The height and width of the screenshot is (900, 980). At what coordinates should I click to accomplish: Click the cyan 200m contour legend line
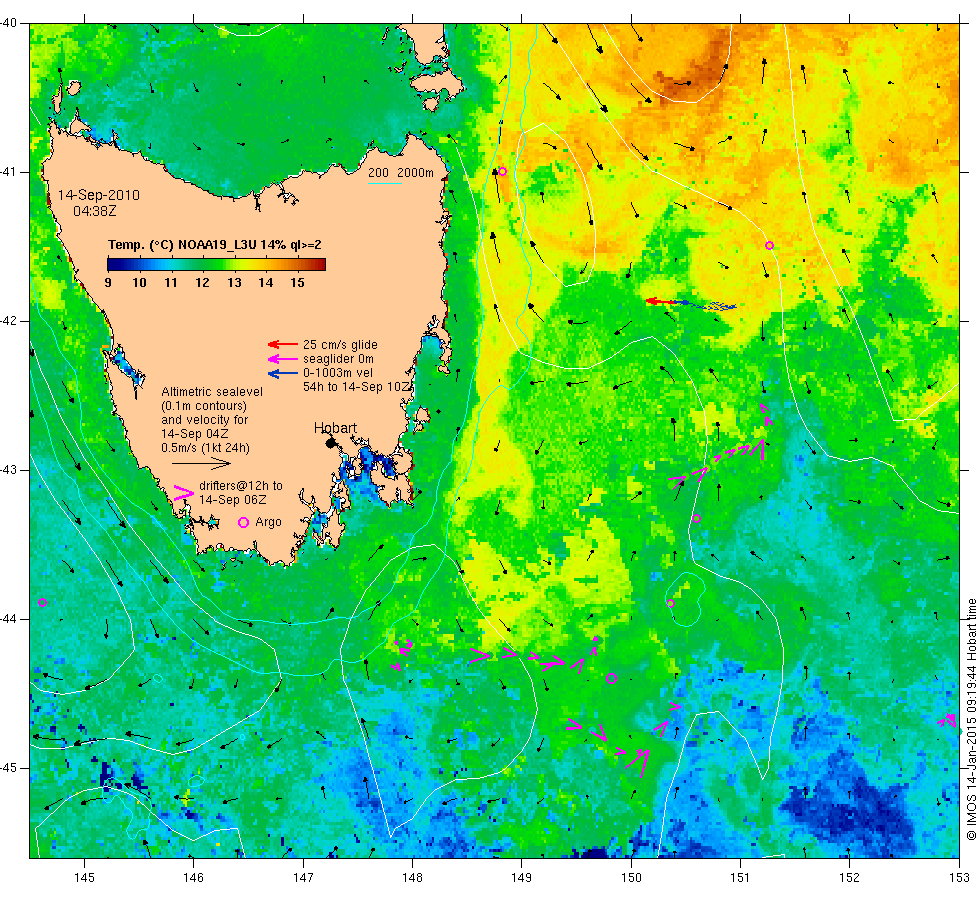click(x=384, y=184)
